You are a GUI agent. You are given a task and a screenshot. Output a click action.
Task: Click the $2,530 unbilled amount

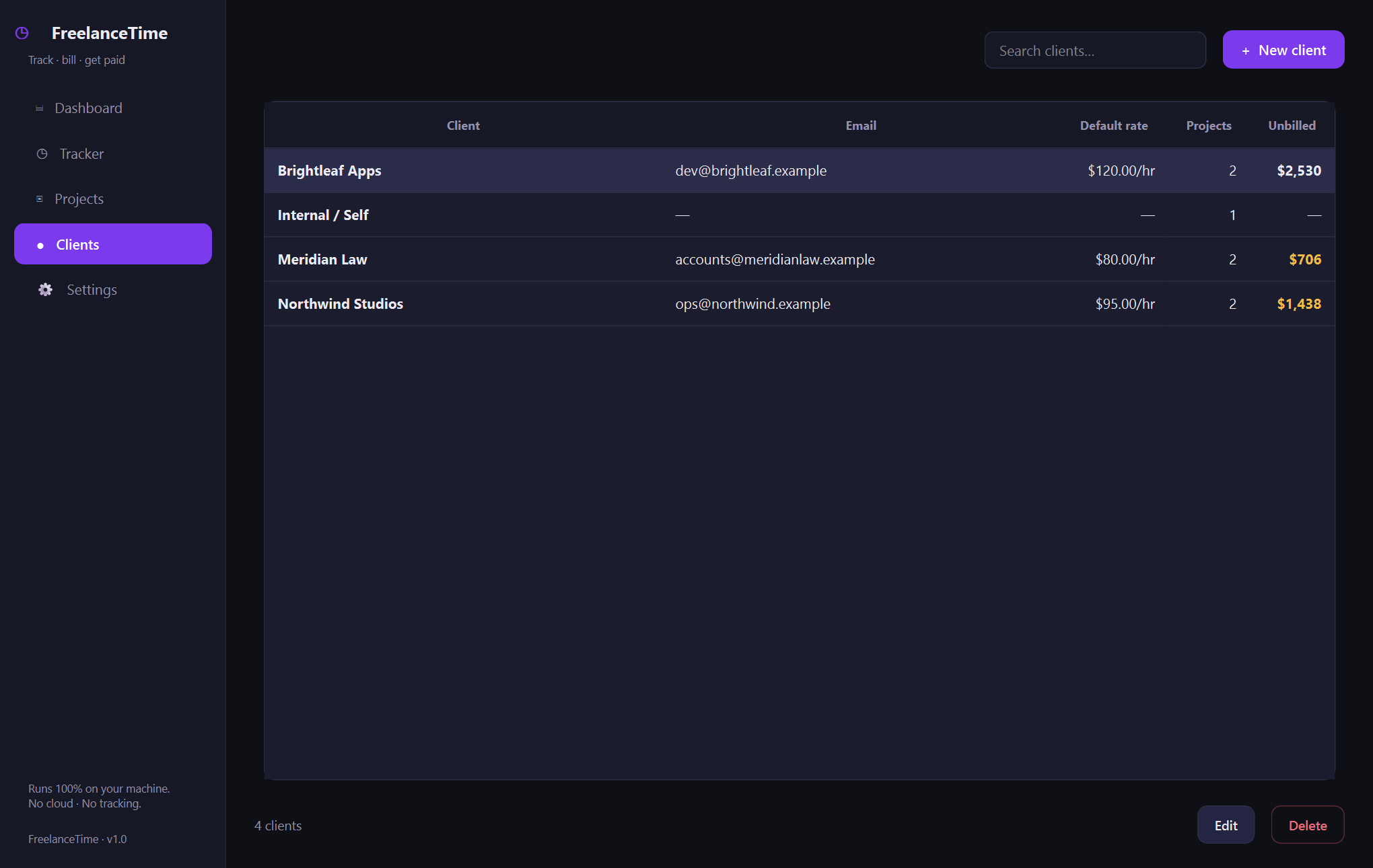pos(1299,171)
